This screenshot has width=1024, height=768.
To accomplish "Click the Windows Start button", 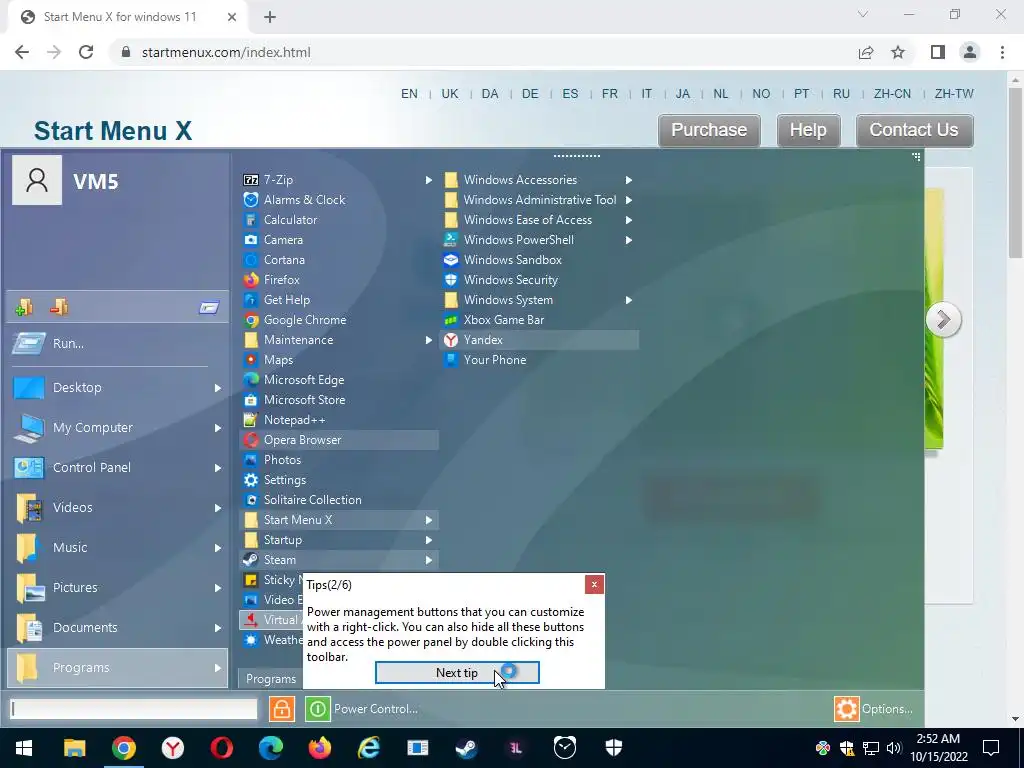I will (24, 748).
